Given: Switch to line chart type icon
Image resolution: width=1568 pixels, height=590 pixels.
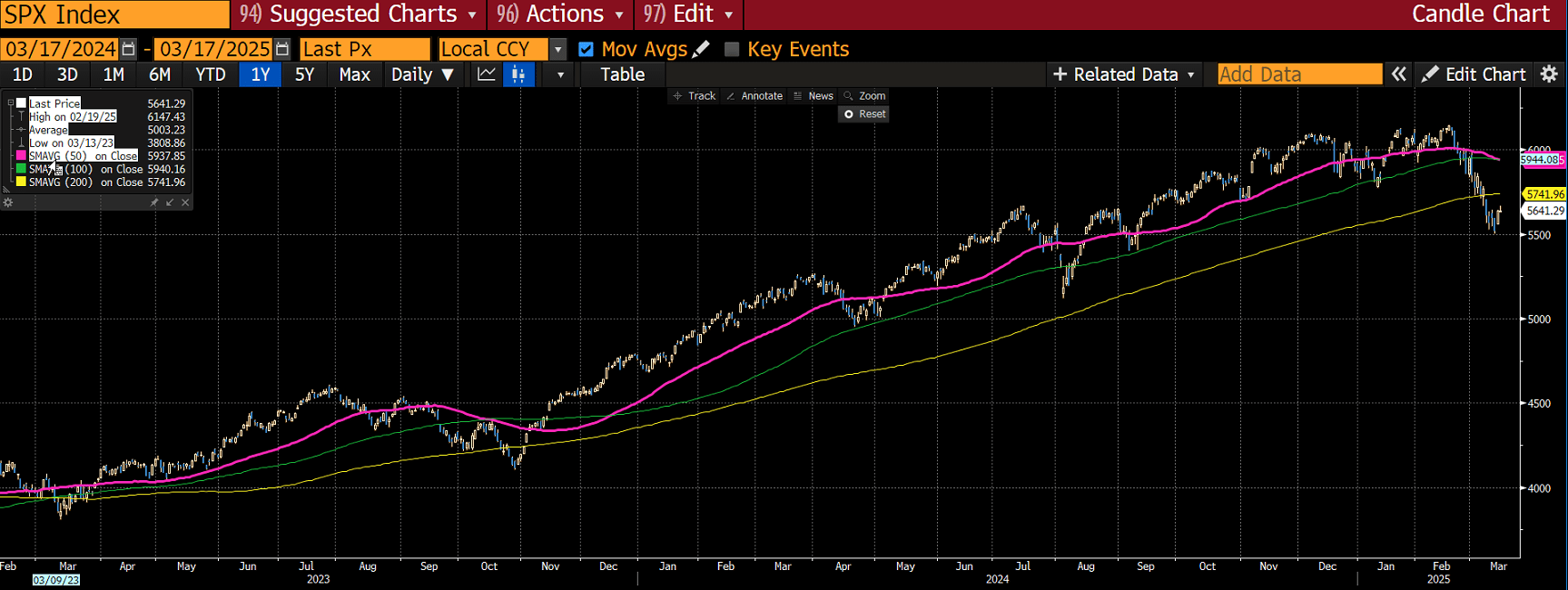Looking at the screenshot, I should [x=487, y=74].
